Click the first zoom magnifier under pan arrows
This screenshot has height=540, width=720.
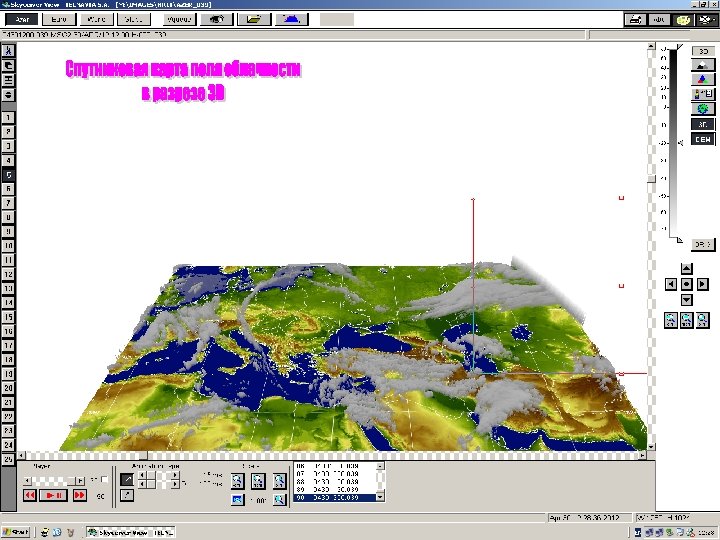pos(671,320)
